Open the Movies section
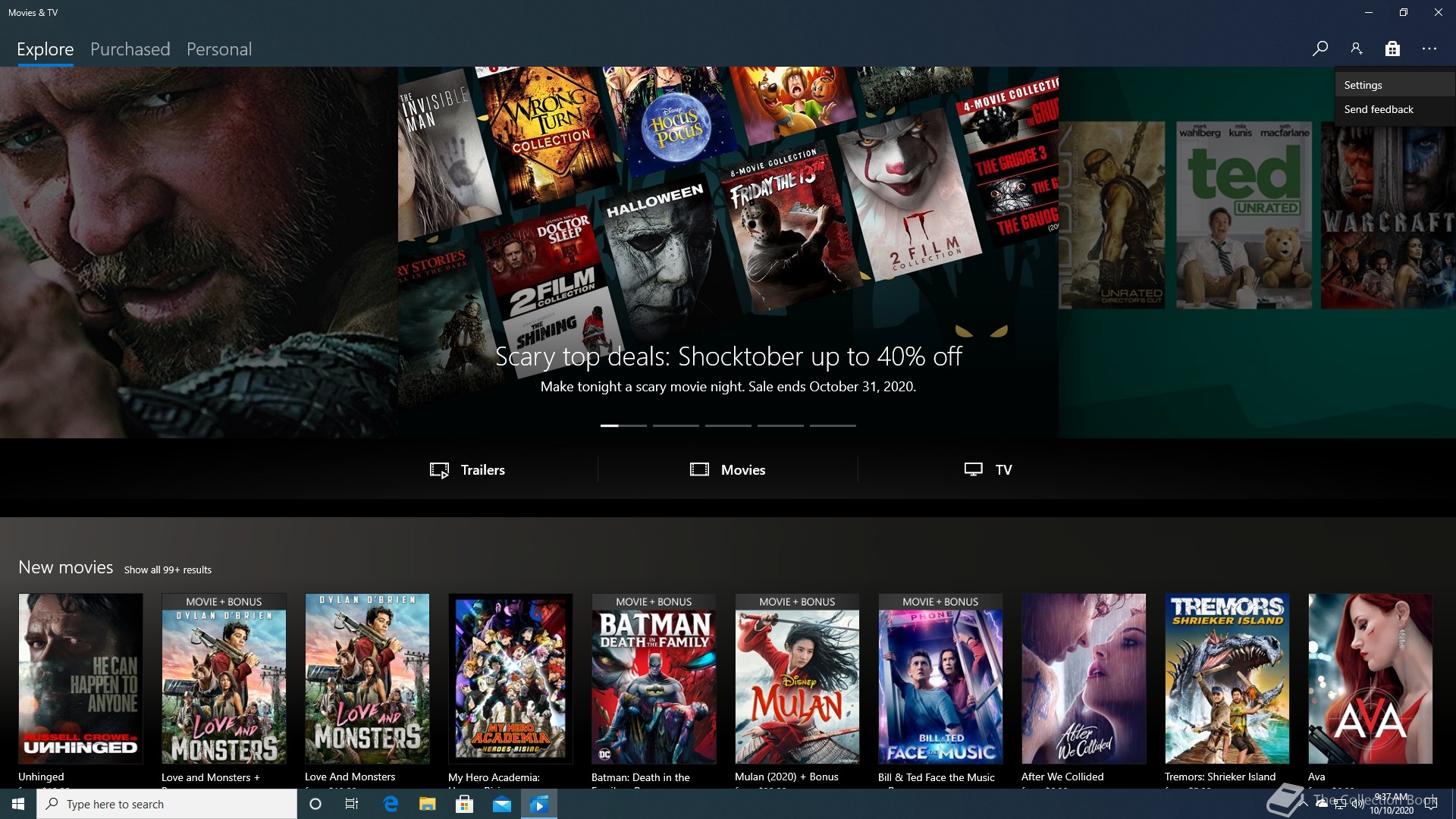 [728, 469]
